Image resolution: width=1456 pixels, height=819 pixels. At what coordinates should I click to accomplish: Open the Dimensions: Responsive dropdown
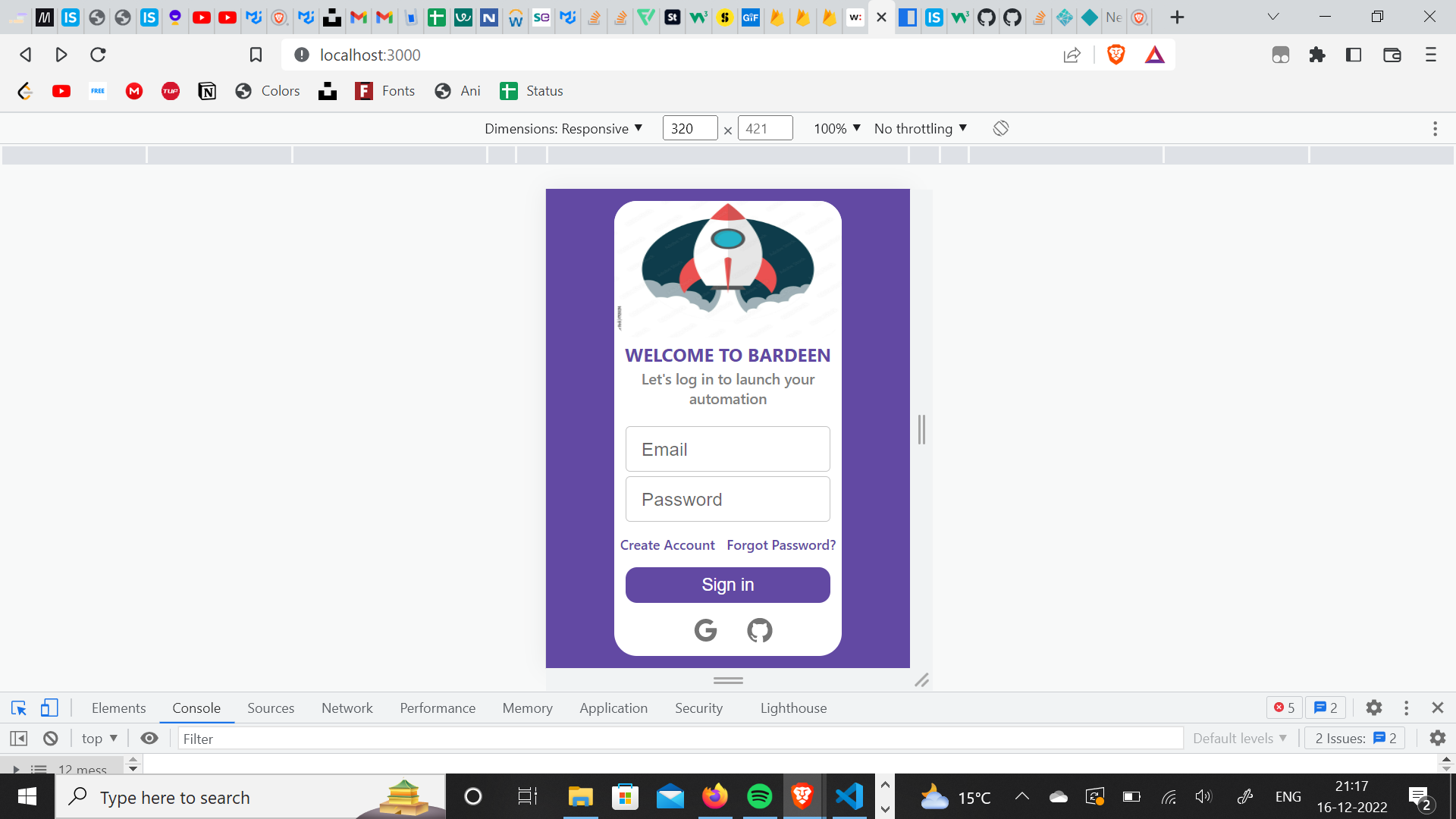563,128
